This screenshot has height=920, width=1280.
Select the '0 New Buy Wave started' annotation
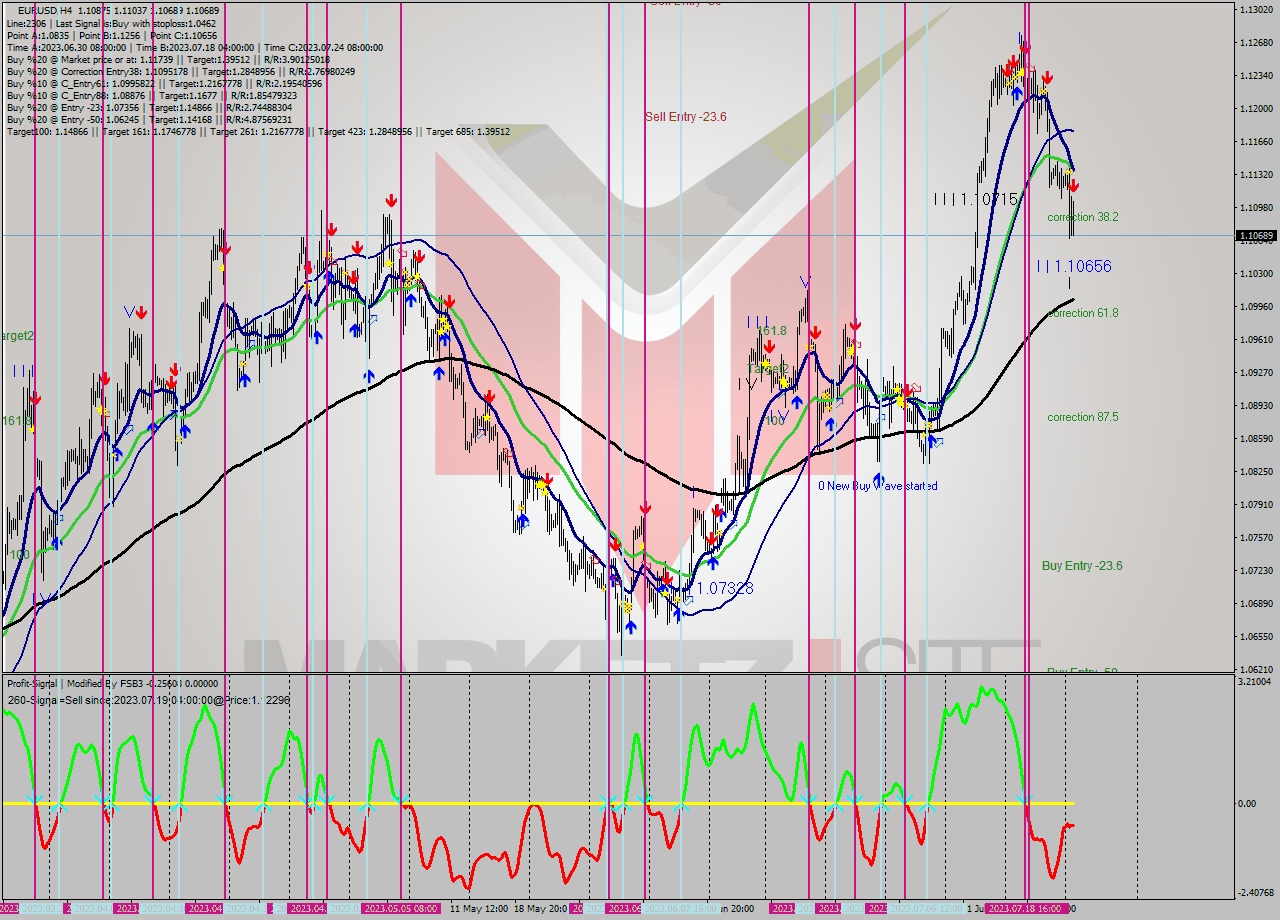878,486
